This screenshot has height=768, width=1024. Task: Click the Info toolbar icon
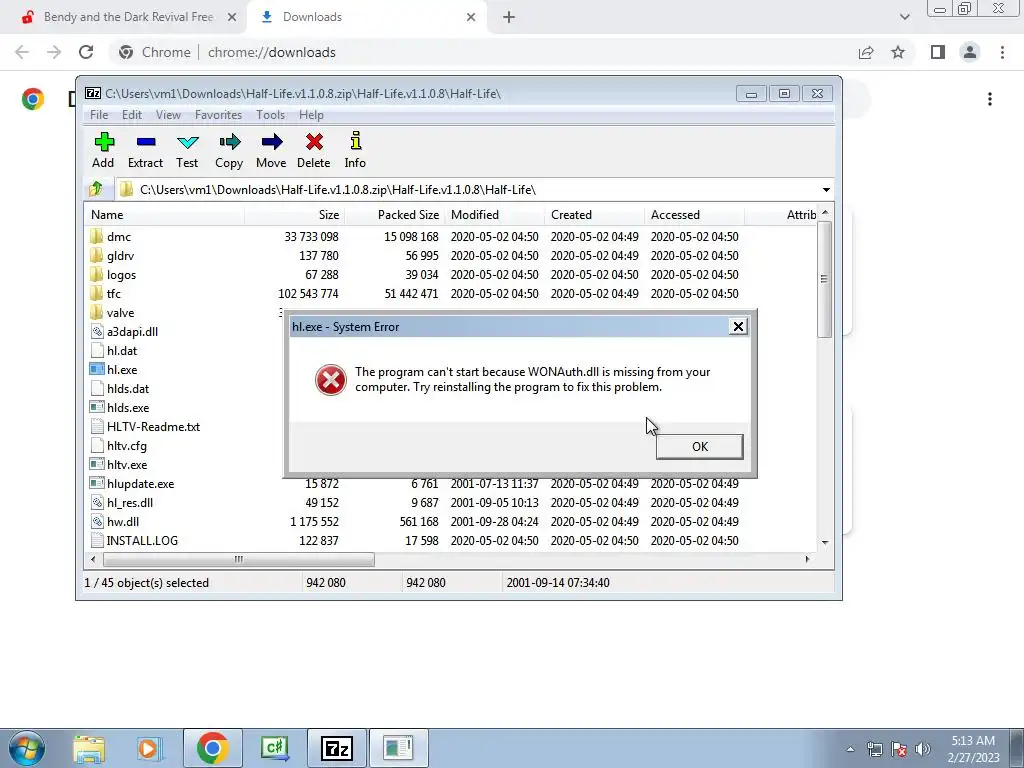point(355,151)
